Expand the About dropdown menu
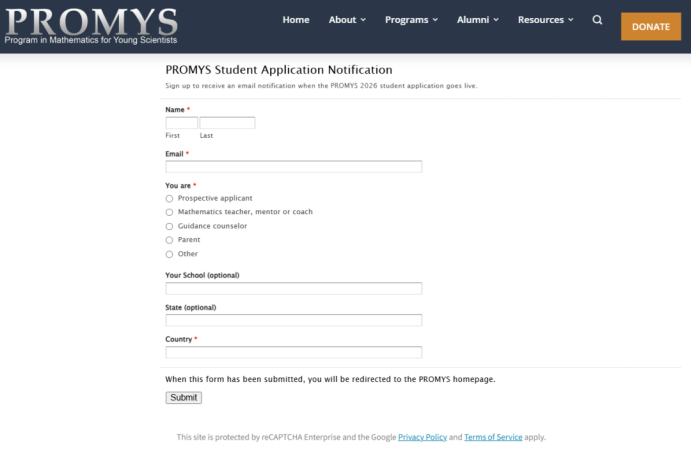 click(347, 20)
